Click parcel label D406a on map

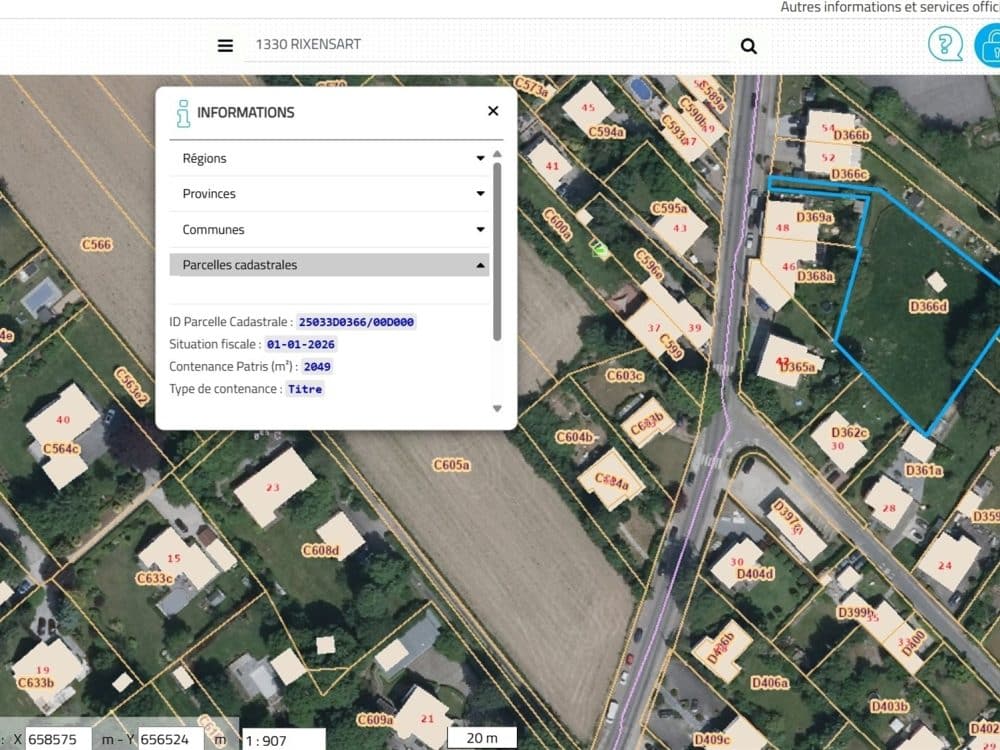pos(770,683)
